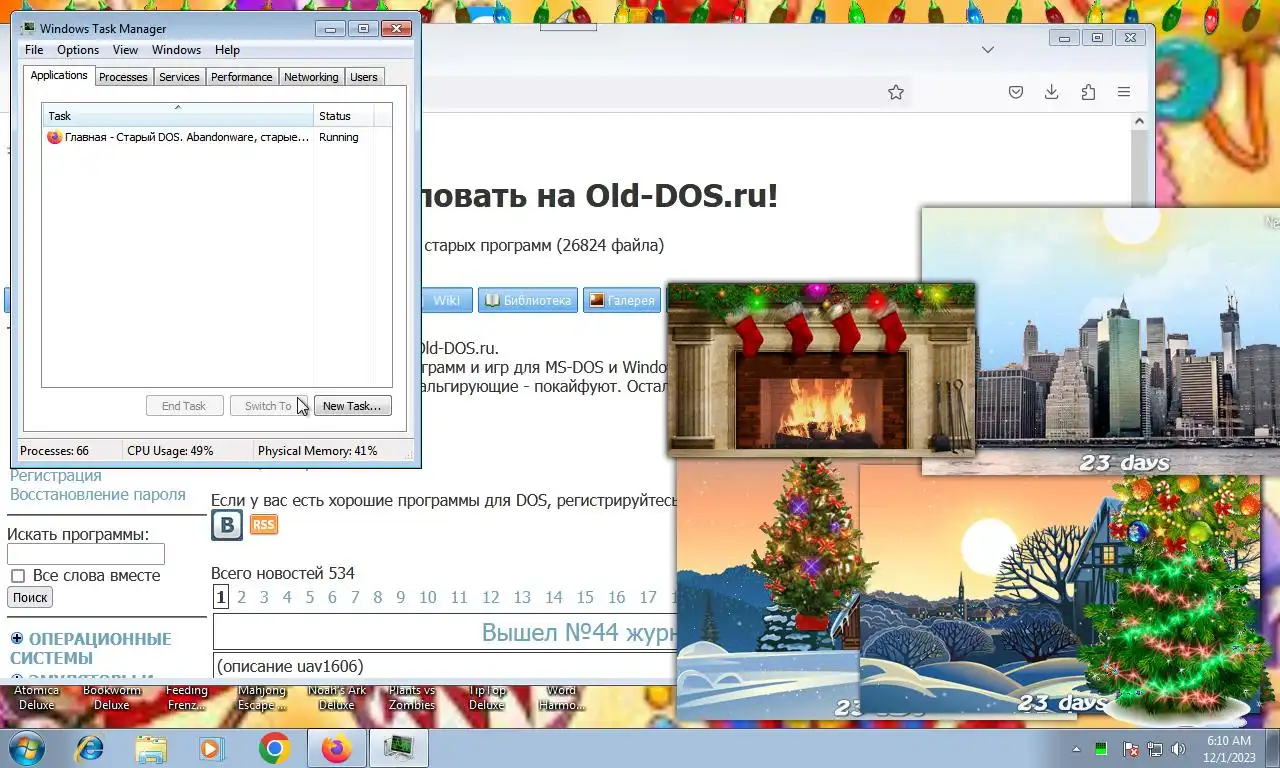Open the View menu in Task Manager
Image resolution: width=1280 pixels, height=768 pixels.
coord(125,50)
